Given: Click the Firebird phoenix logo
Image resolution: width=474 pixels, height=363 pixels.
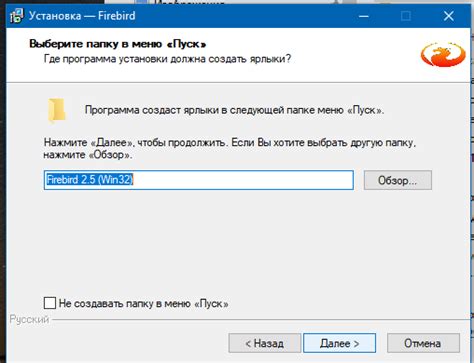Looking at the screenshot, I should pyautogui.click(x=443, y=55).
